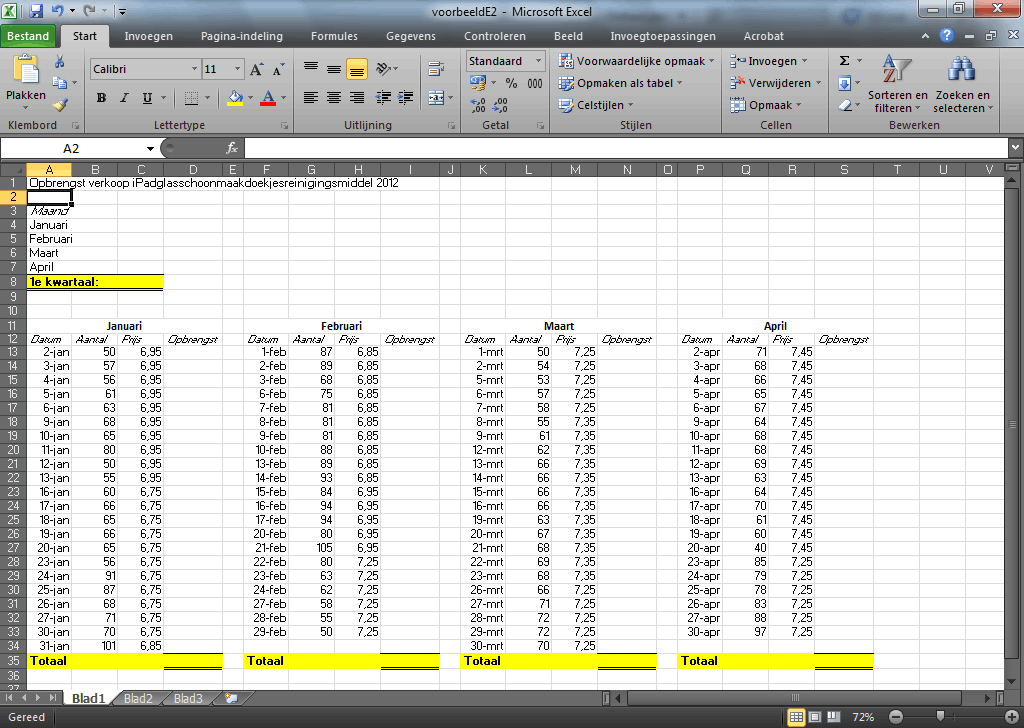Open the Formules ribbon tab
The height and width of the screenshot is (728, 1024).
click(x=334, y=36)
